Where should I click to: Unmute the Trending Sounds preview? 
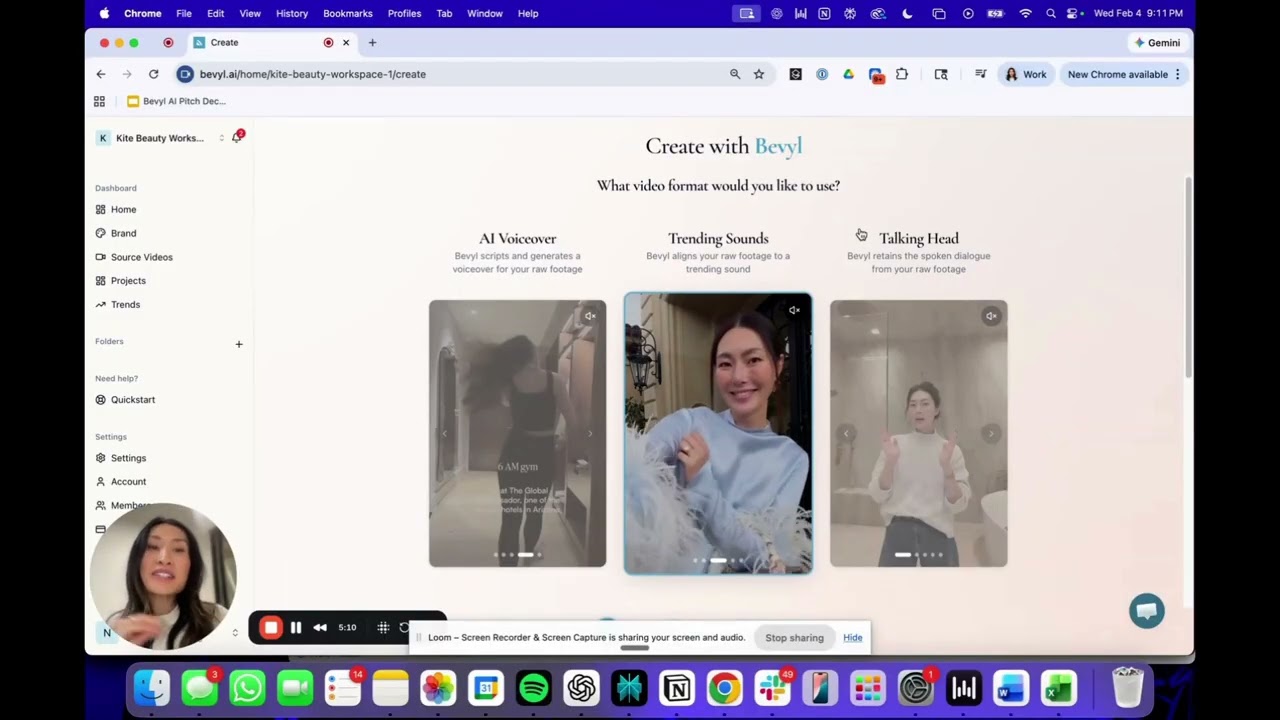pos(794,310)
